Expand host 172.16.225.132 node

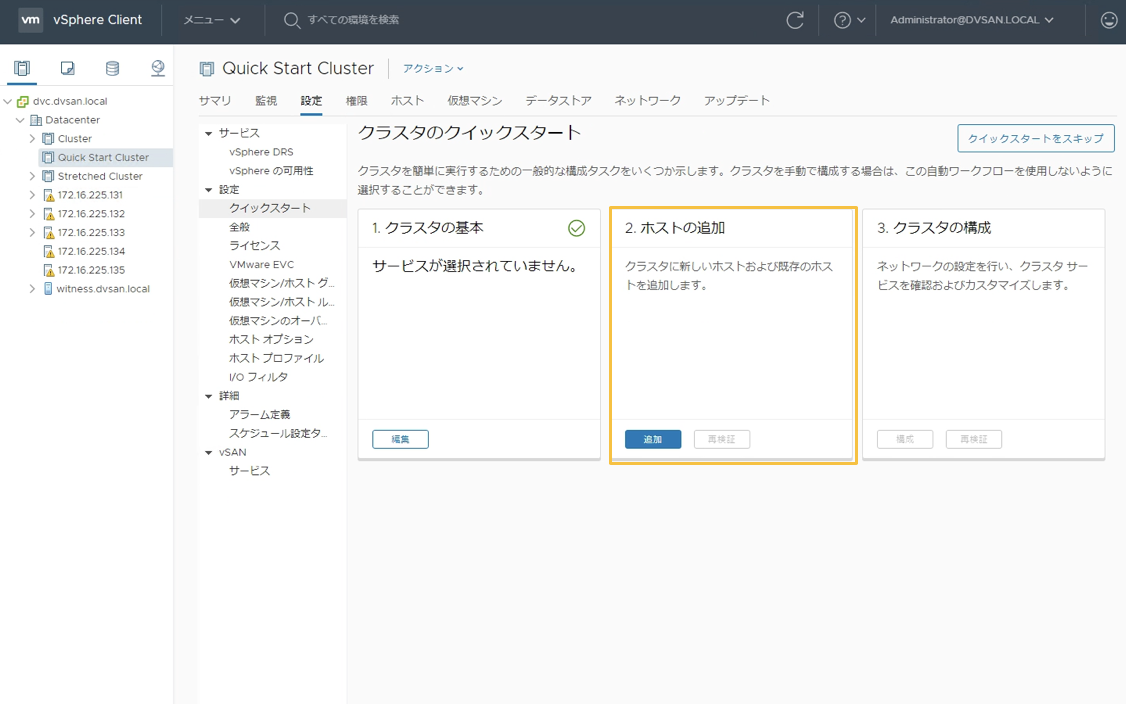(x=32, y=213)
